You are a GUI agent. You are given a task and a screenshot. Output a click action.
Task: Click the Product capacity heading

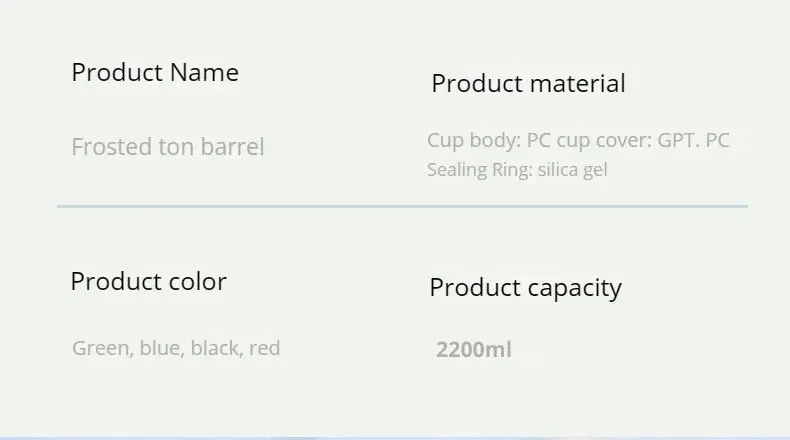(525, 288)
